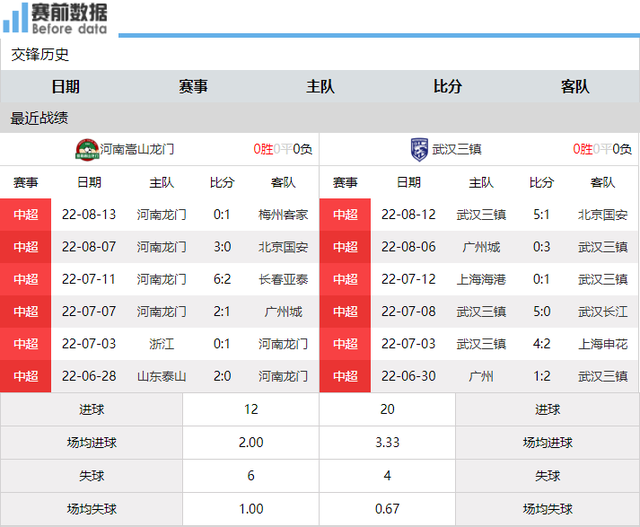Click the 赛前数据 bar chart logo icon

point(16,18)
